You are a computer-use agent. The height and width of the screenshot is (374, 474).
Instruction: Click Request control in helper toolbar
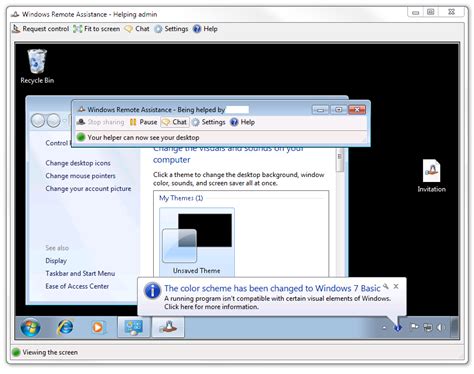(x=41, y=29)
